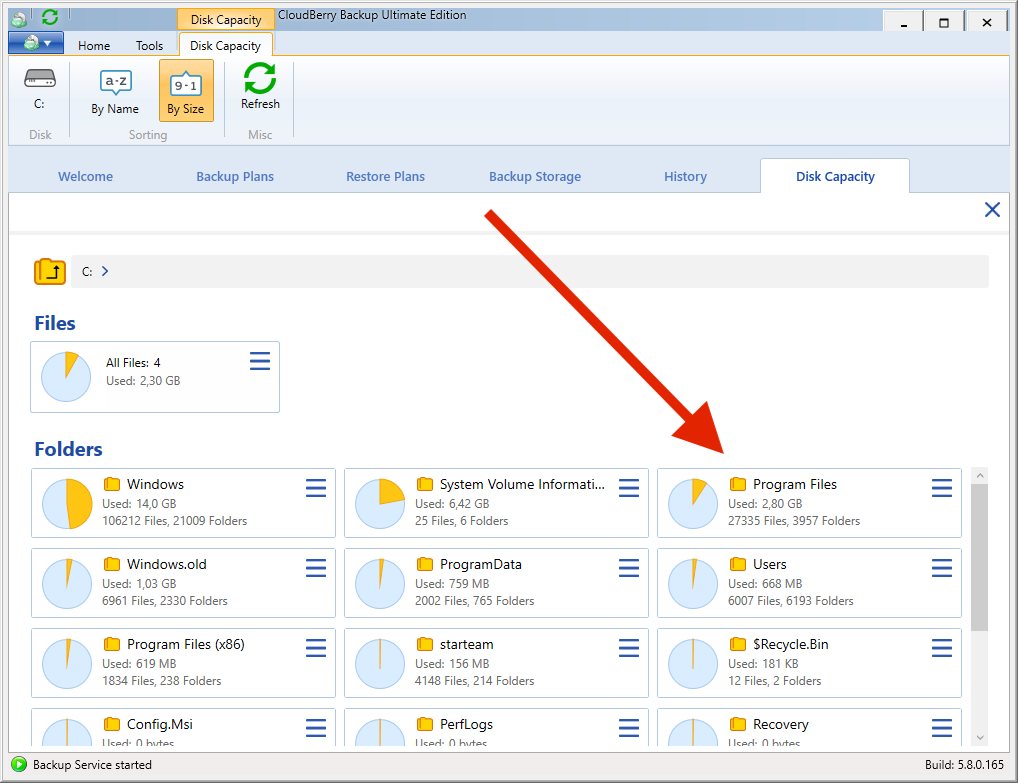Click the folders list scrollbar thumb

coord(980,557)
